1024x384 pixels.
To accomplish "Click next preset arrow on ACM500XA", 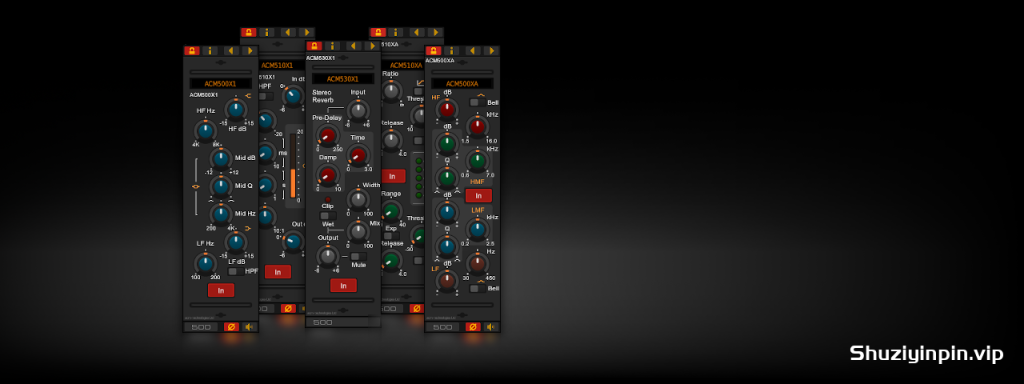I will [490, 50].
